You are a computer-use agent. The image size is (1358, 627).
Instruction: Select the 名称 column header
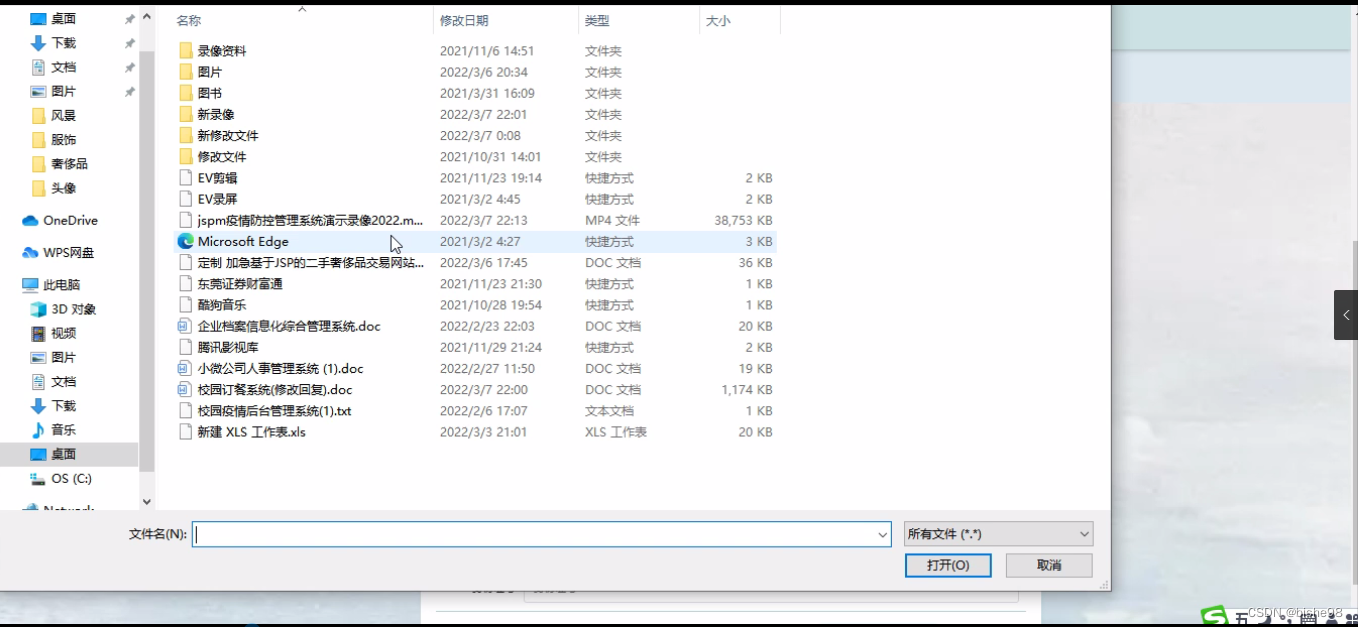[188, 19]
